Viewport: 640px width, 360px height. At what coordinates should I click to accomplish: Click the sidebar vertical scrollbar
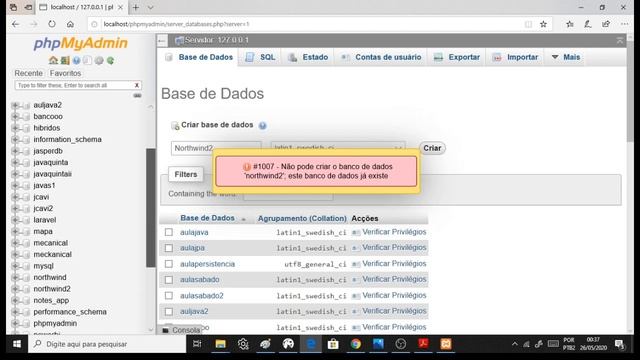(x=151, y=207)
